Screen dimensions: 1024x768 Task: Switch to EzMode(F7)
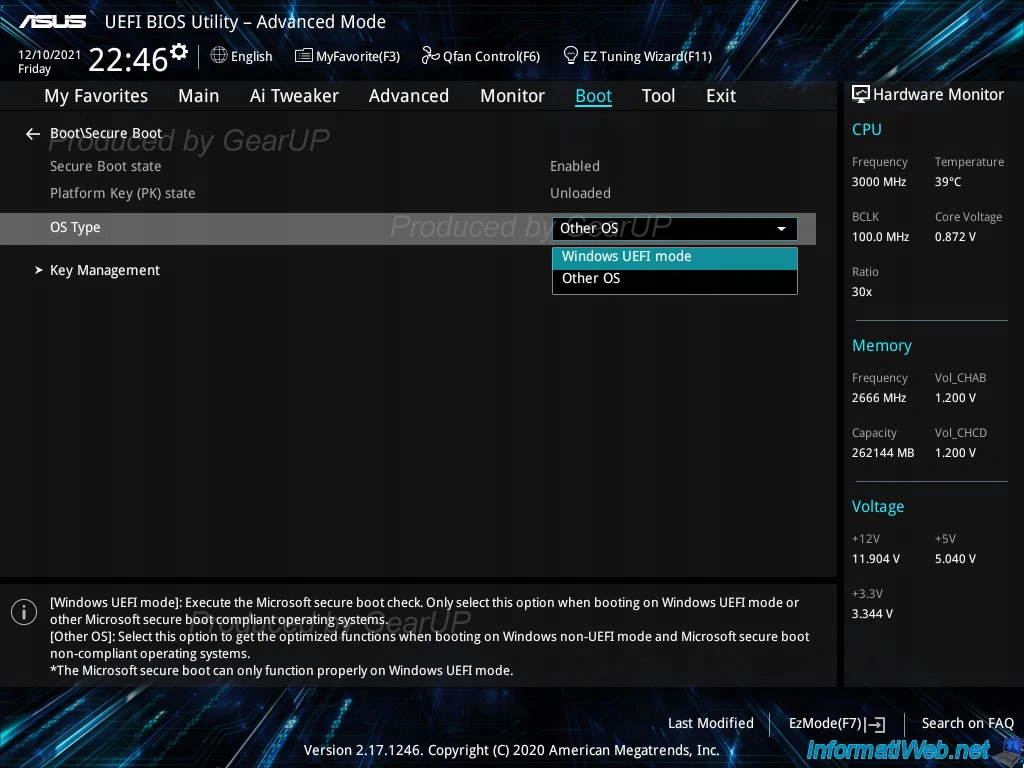click(837, 724)
